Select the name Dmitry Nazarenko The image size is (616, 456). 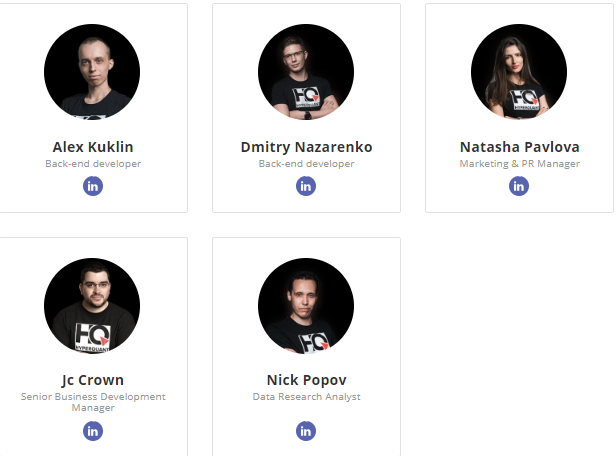(x=306, y=147)
